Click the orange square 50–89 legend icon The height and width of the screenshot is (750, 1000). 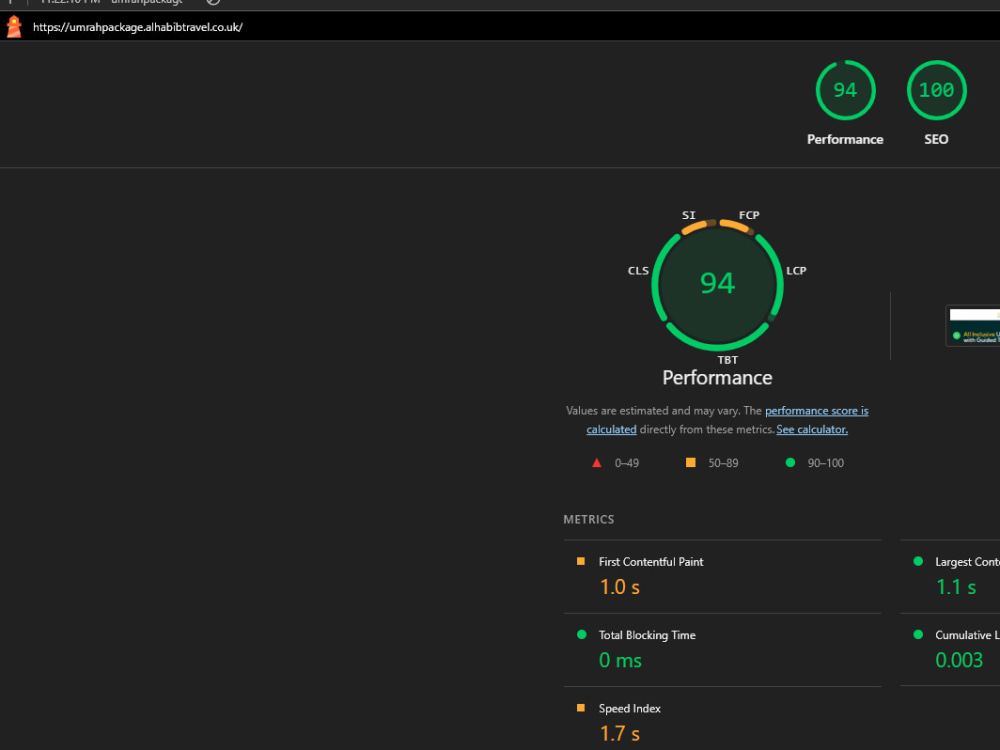(x=690, y=462)
